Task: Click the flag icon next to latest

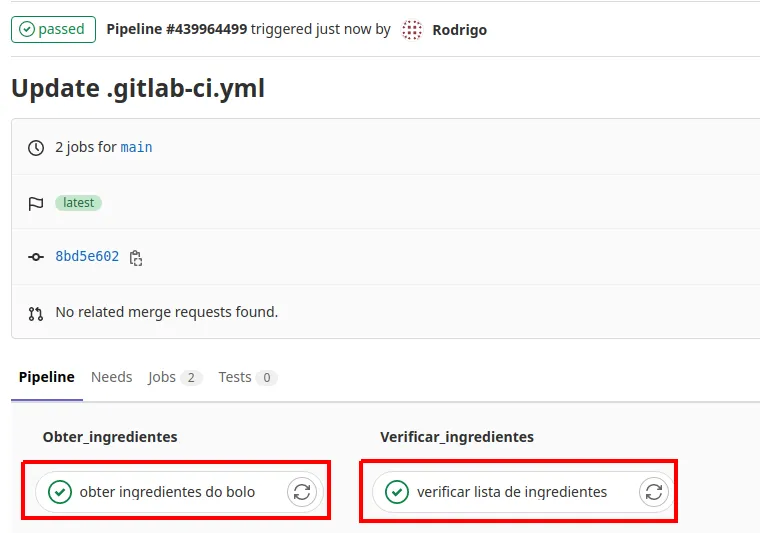Action: point(36,204)
